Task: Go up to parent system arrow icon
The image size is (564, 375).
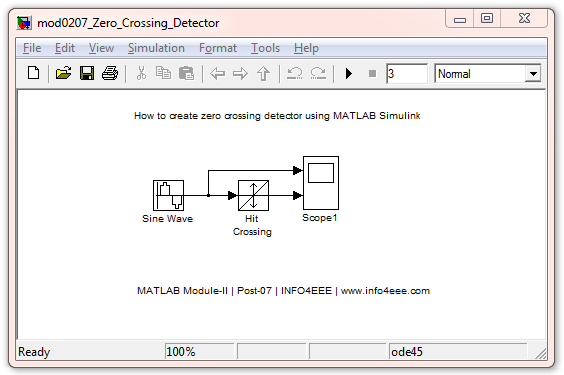Action: [264, 74]
